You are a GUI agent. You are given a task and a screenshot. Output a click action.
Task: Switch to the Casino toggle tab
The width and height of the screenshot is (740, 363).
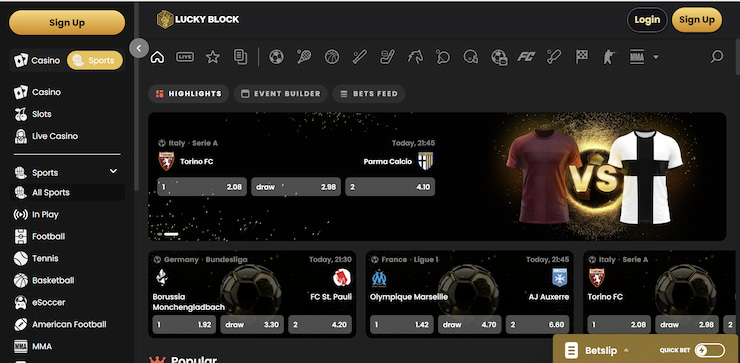point(37,60)
